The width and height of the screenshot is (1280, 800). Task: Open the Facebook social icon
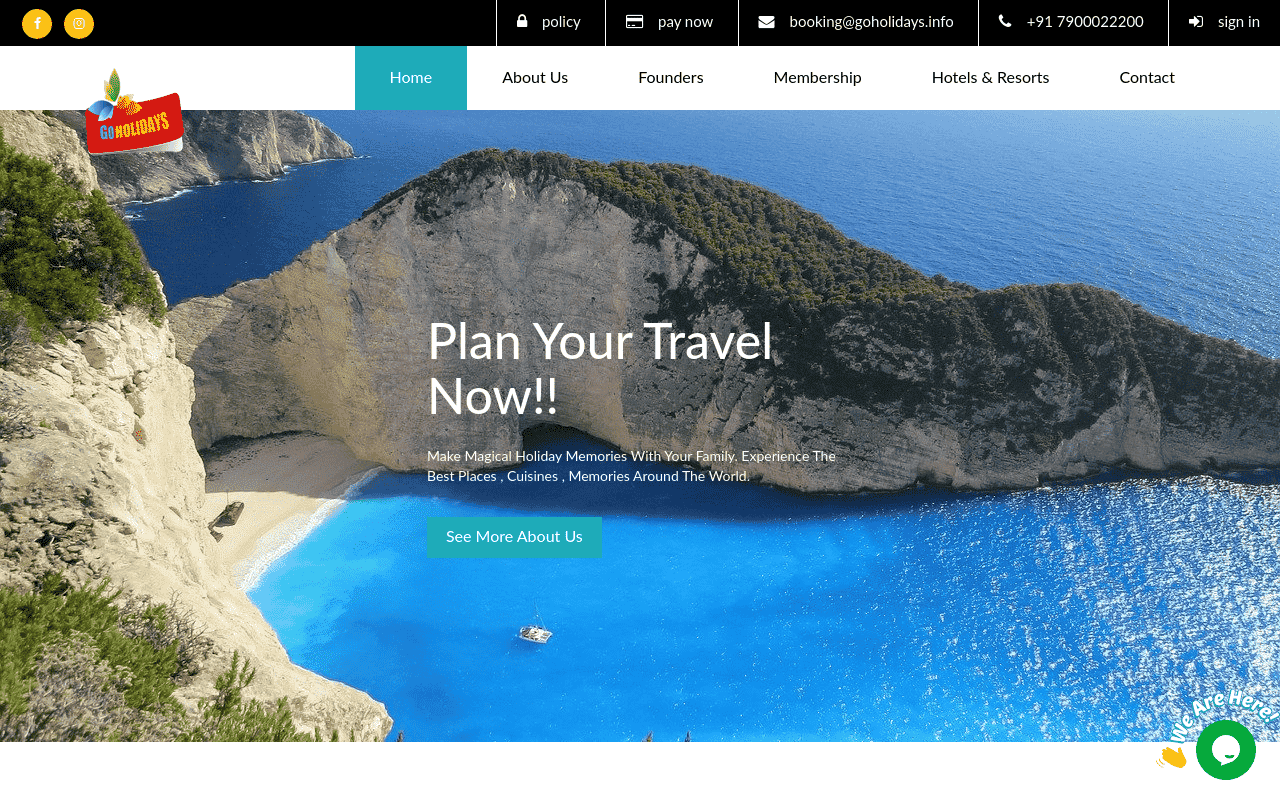[37, 23]
